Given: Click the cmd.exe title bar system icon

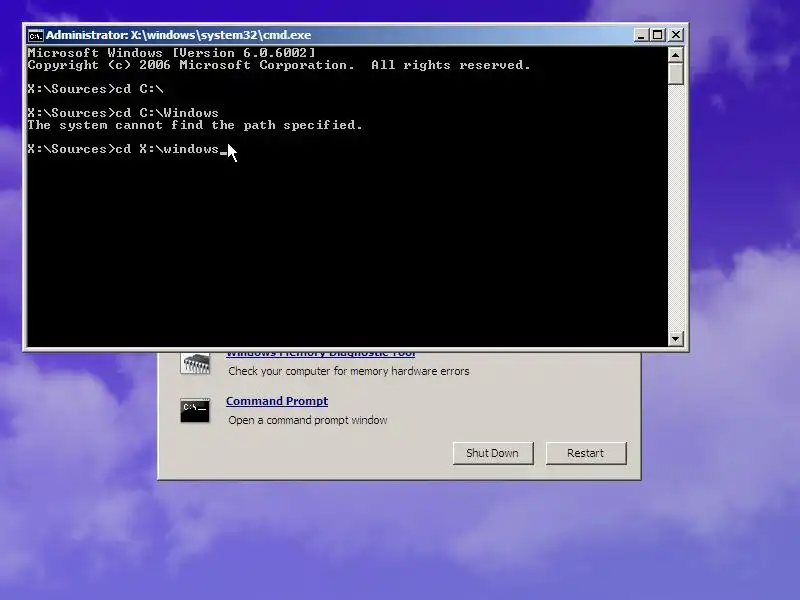Looking at the screenshot, I should pos(36,35).
